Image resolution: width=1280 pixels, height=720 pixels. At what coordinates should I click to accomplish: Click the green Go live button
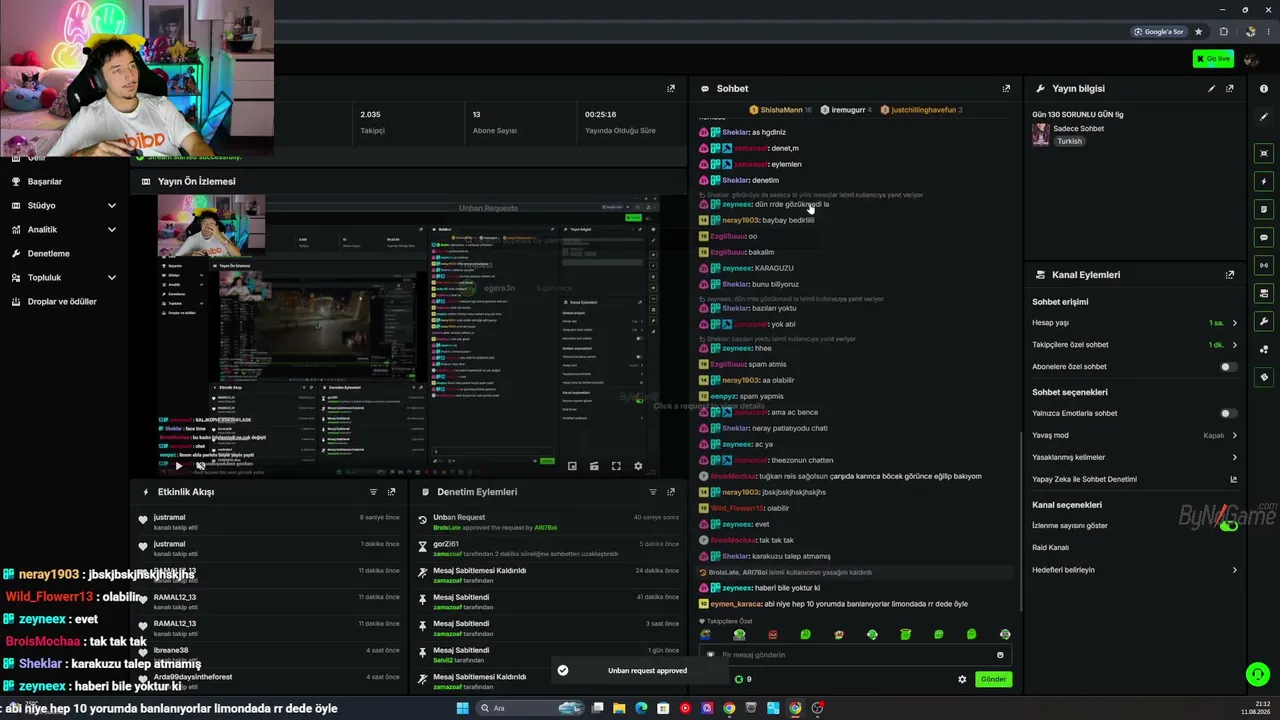click(x=1213, y=59)
